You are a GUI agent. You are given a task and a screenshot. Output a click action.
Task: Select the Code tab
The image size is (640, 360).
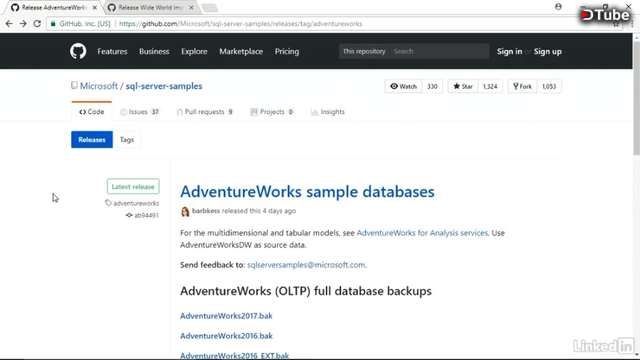click(91, 112)
